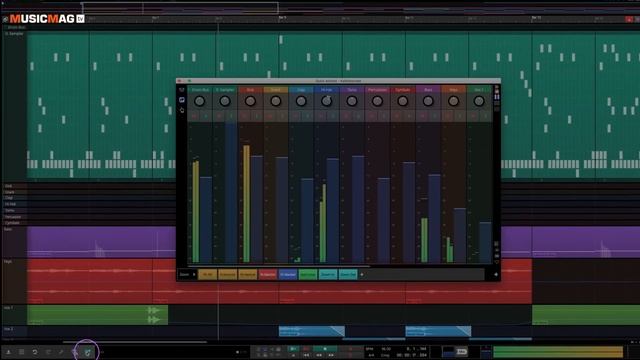Select the Bass channel header in the mixer

(428, 90)
